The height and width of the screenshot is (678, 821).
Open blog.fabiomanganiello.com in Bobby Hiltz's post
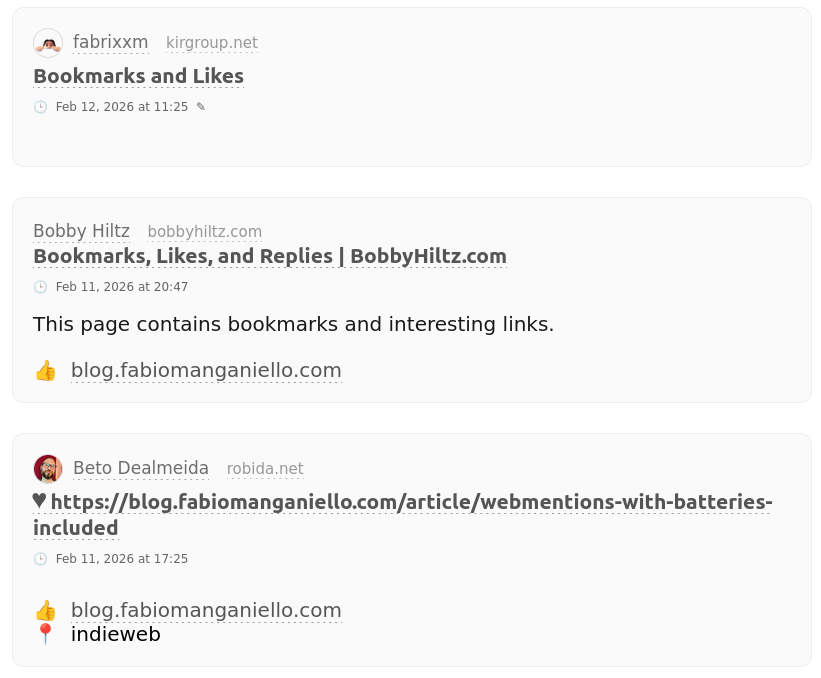point(206,370)
